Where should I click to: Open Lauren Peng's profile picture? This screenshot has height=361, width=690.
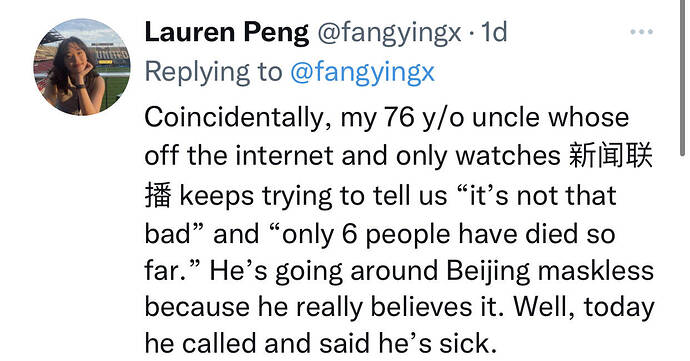click(82, 67)
